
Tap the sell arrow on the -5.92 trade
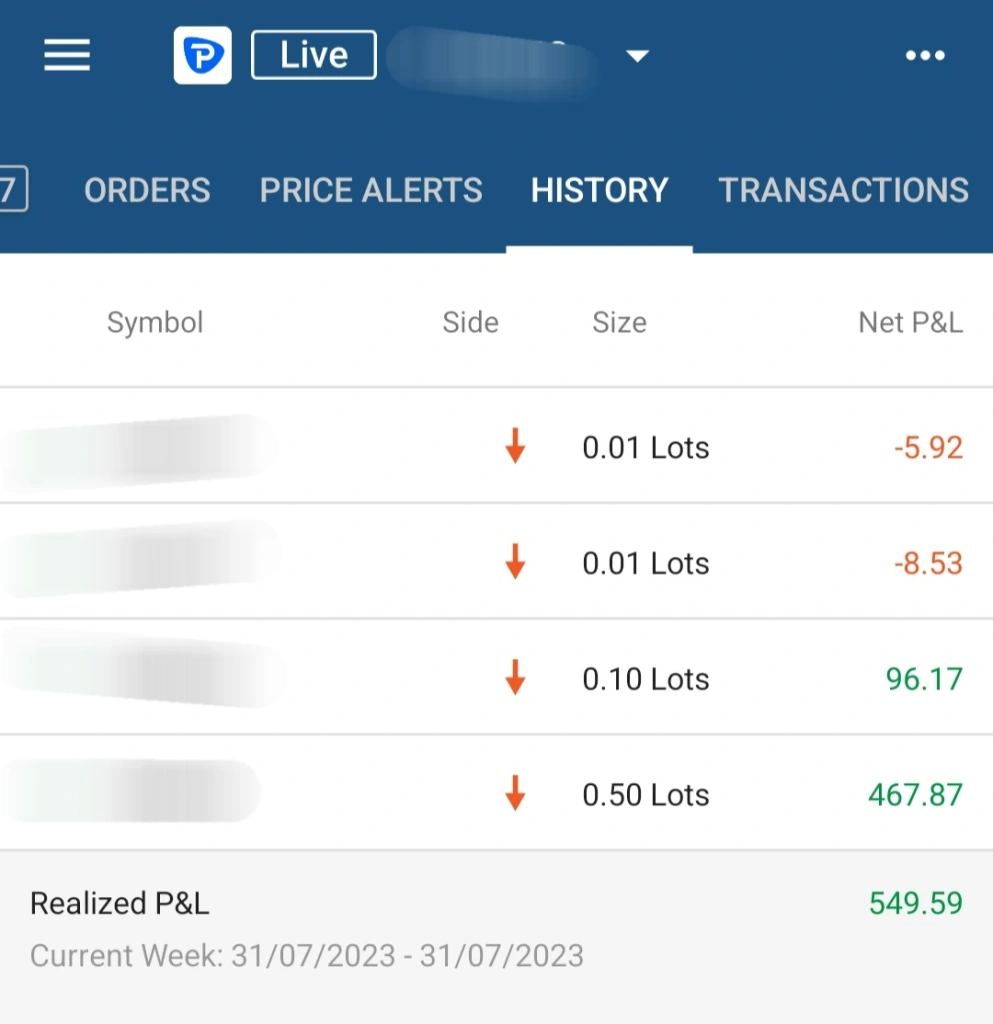tap(515, 446)
